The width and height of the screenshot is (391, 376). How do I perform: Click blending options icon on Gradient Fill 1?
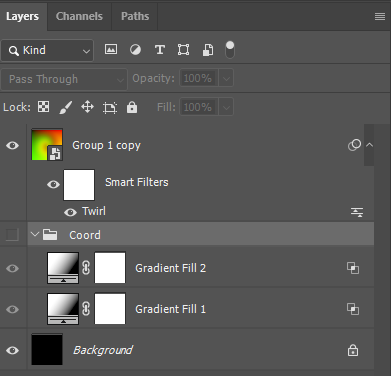(x=353, y=309)
